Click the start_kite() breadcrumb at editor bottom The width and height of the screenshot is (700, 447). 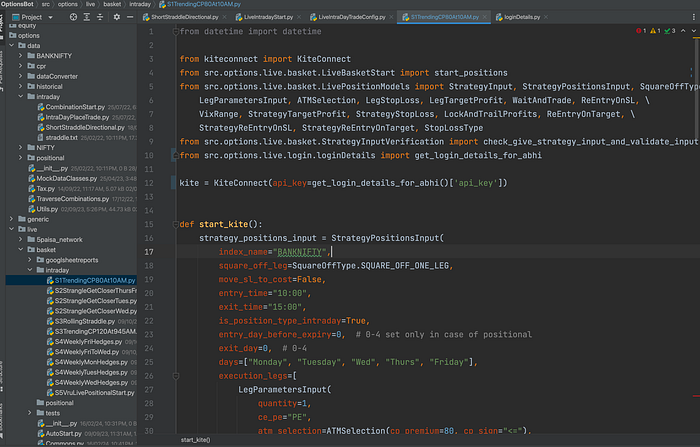point(195,440)
